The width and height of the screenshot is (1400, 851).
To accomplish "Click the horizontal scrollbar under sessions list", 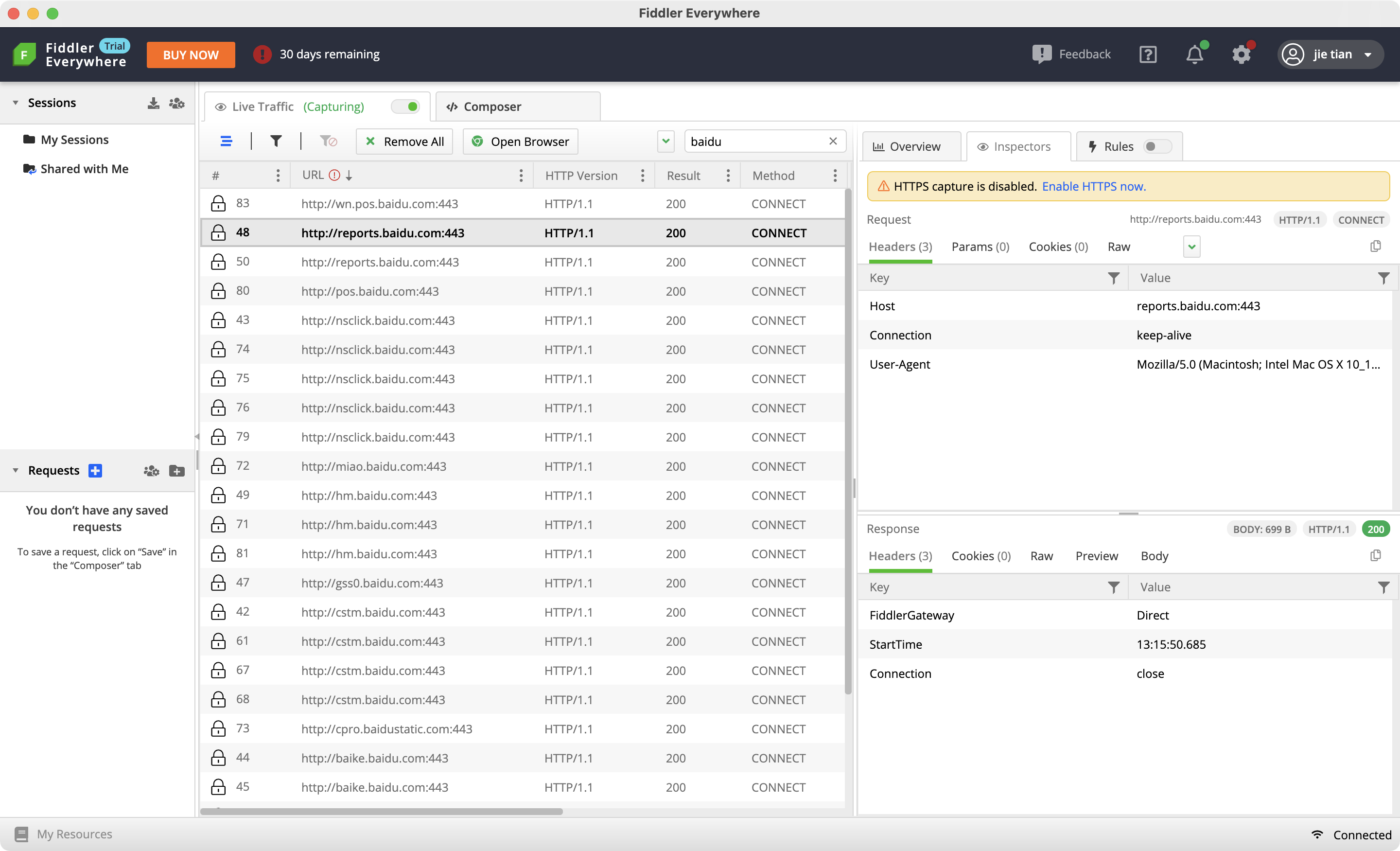I will [381, 811].
